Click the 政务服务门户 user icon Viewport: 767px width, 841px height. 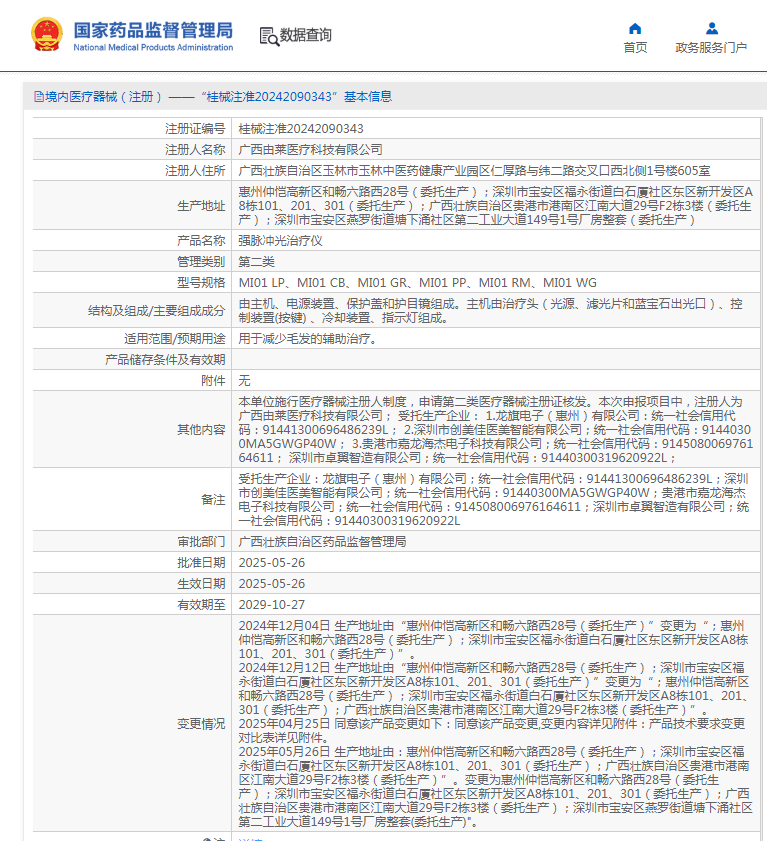(x=712, y=28)
